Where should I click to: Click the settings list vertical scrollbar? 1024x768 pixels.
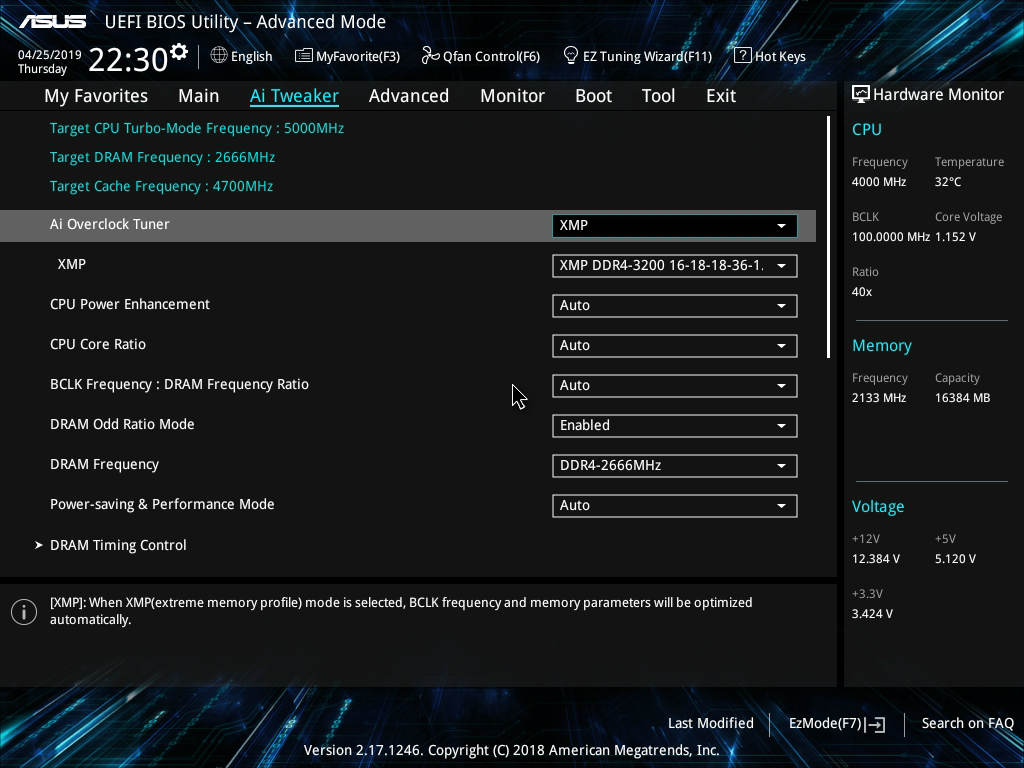point(828,237)
